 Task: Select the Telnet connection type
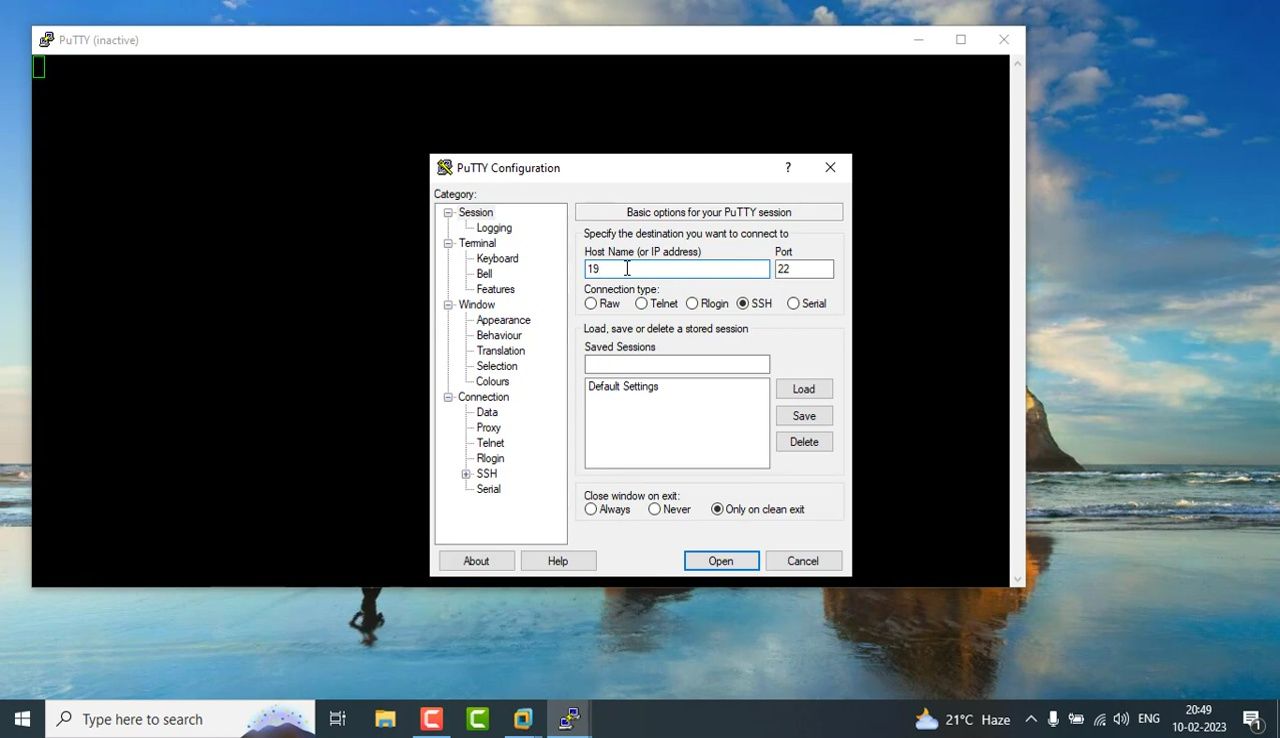pyautogui.click(x=656, y=303)
